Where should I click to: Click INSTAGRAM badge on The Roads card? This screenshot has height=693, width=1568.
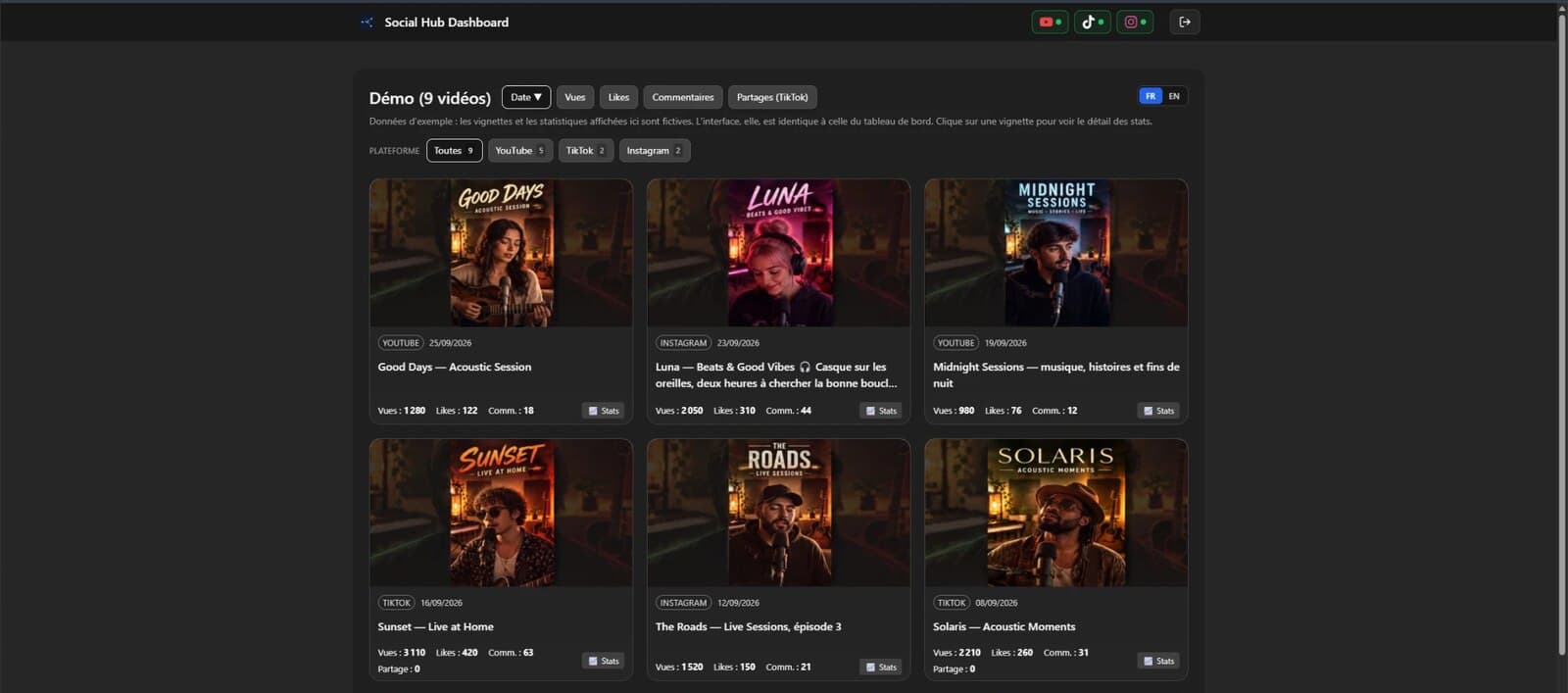[x=683, y=603]
